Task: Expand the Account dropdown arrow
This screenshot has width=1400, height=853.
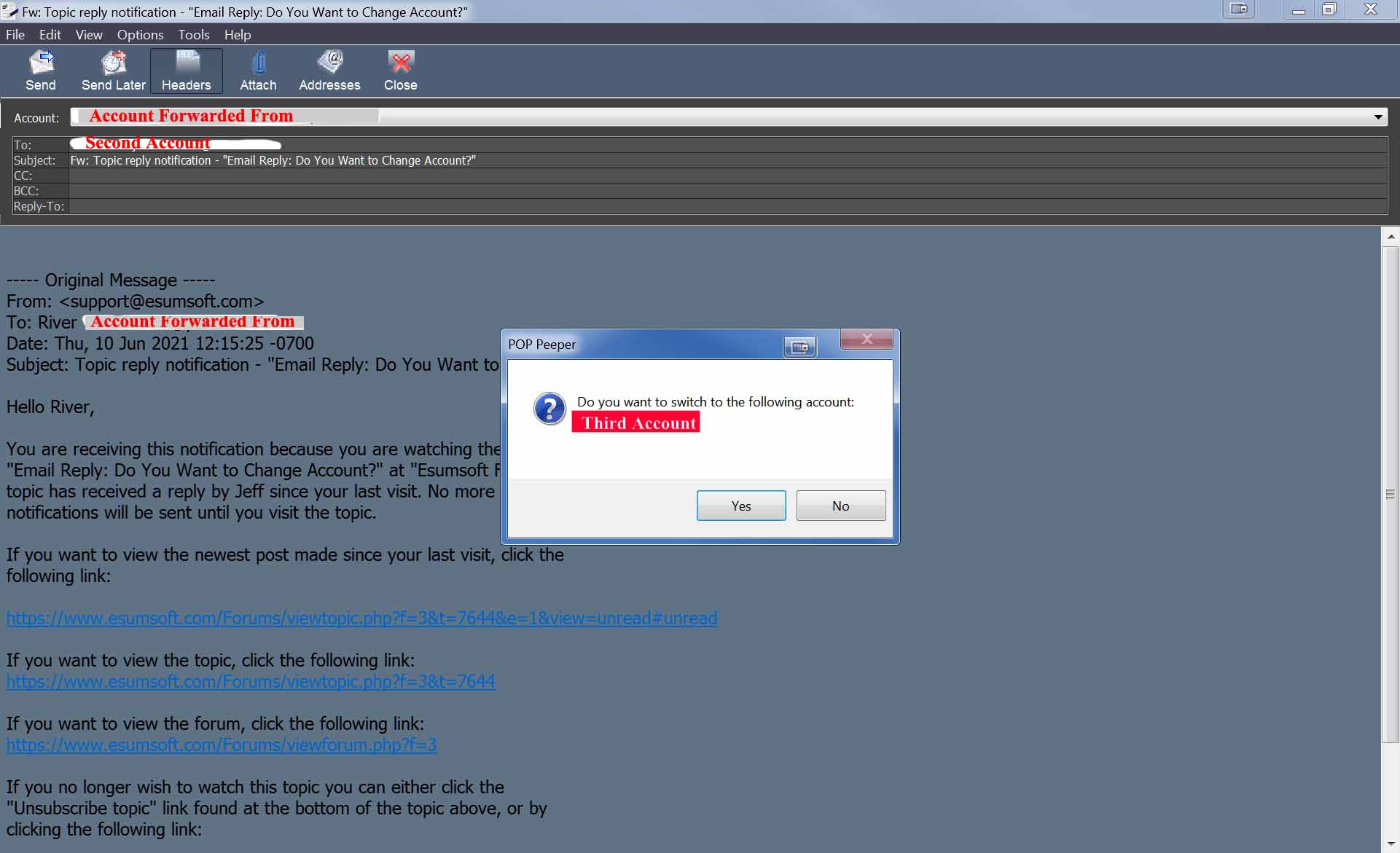Action: click(1378, 117)
